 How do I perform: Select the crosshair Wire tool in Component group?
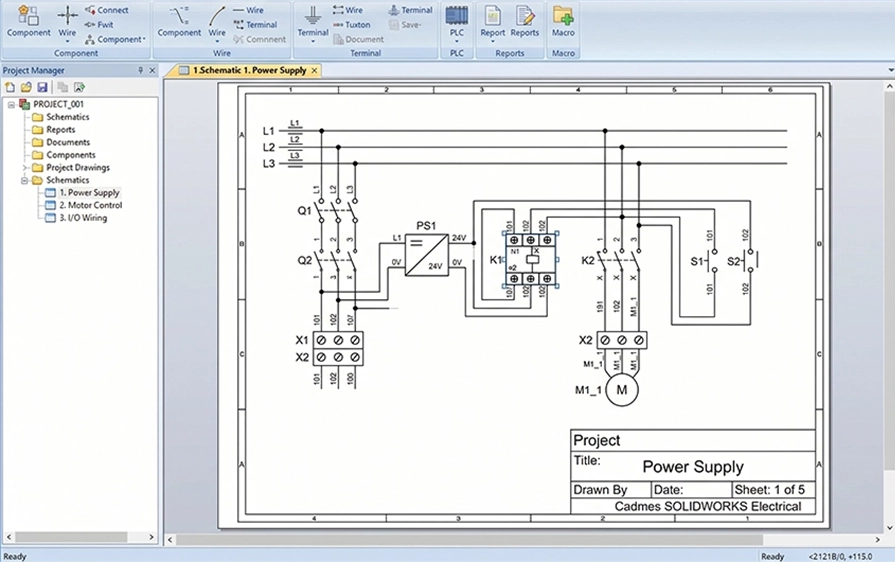67,21
